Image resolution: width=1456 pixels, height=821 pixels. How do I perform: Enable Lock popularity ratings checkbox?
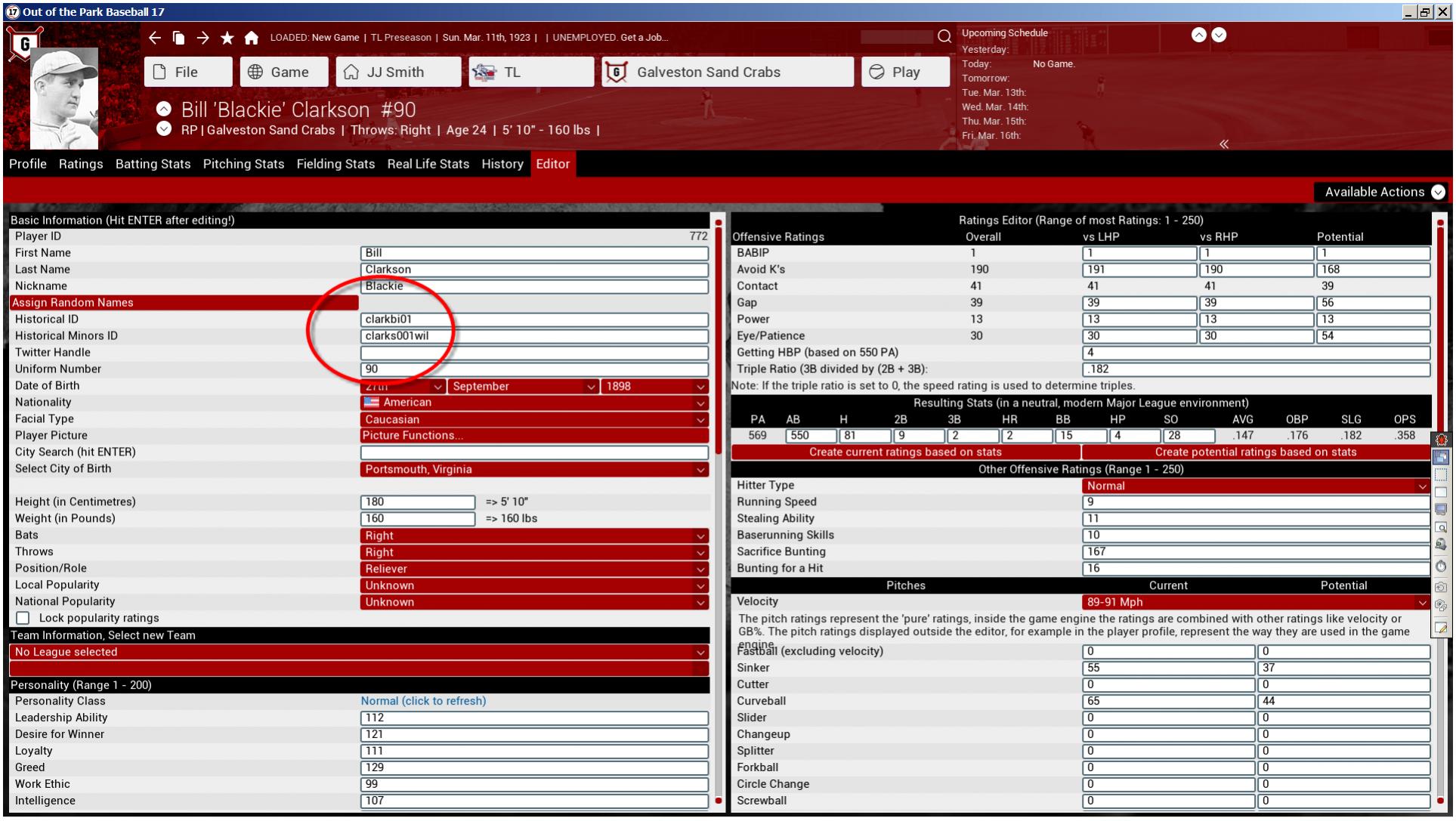pyautogui.click(x=23, y=619)
